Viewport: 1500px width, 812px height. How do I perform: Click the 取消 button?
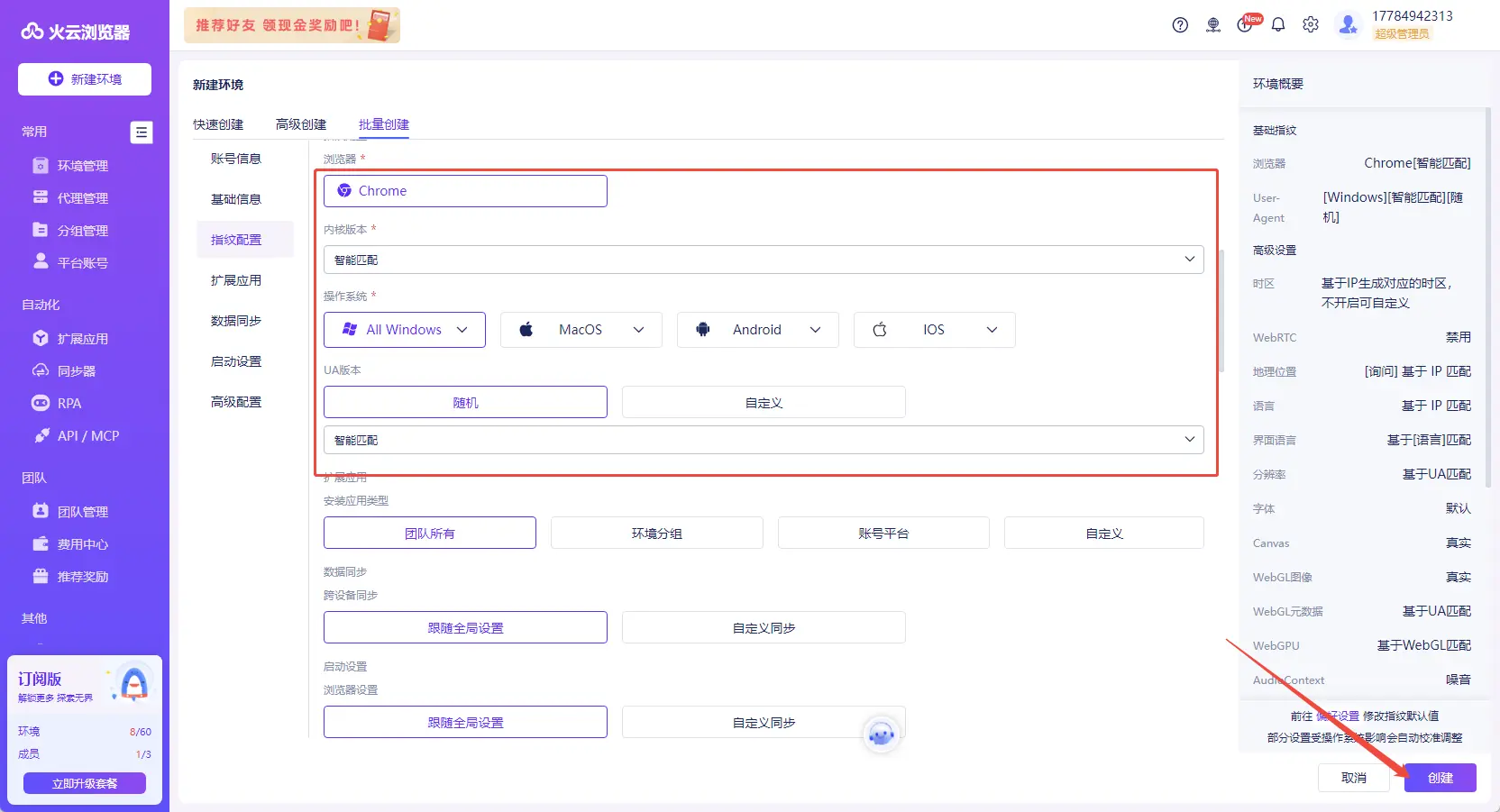click(1354, 778)
